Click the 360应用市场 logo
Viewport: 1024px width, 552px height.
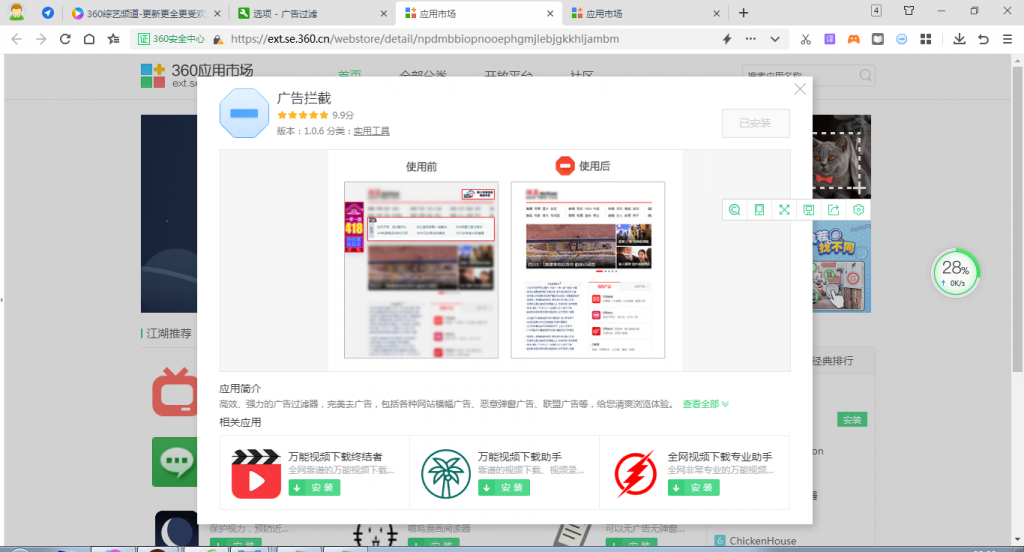click(x=197, y=75)
